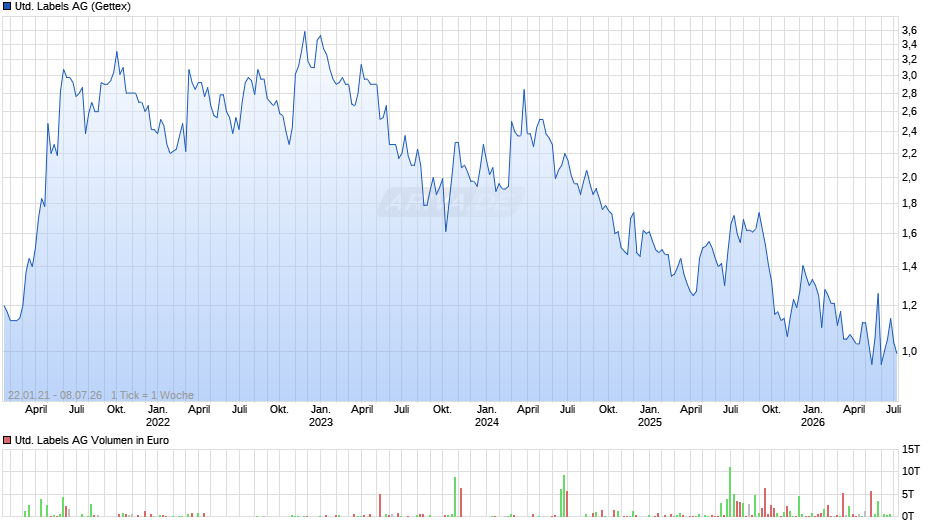Image resolution: width=940 pixels, height=526 pixels.
Task: Click the 3,6 price axis label
Action: tap(909, 30)
